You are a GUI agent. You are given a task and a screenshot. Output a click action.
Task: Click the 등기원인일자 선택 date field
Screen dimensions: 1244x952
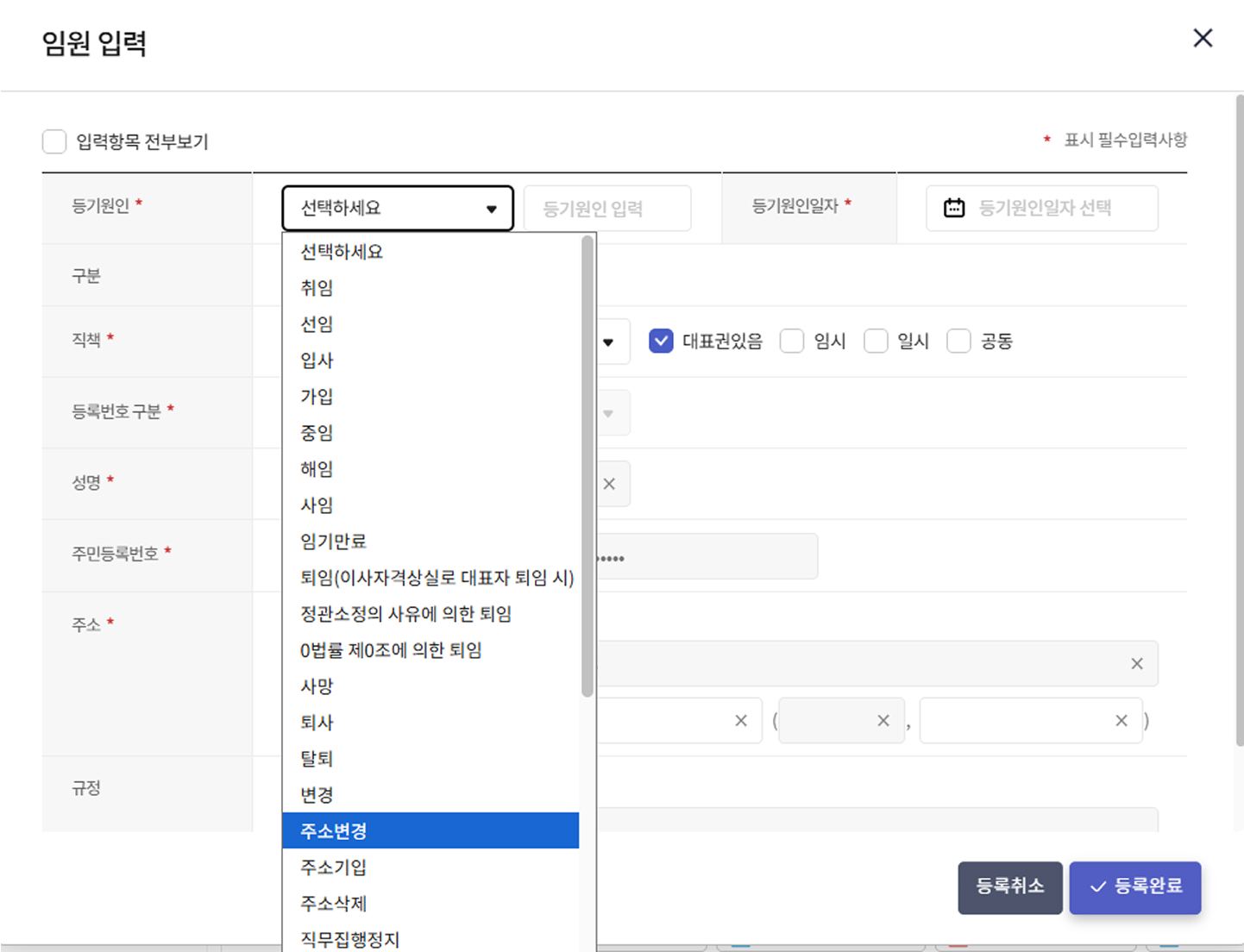point(1042,208)
